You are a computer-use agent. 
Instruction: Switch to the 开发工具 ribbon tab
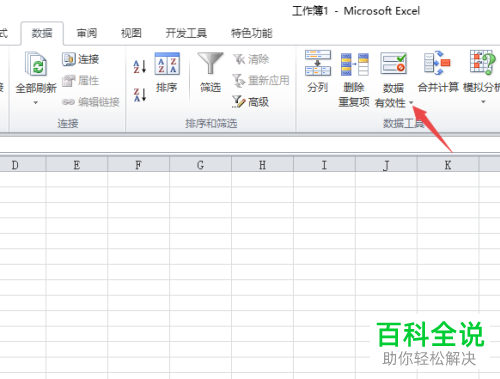[186, 33]
